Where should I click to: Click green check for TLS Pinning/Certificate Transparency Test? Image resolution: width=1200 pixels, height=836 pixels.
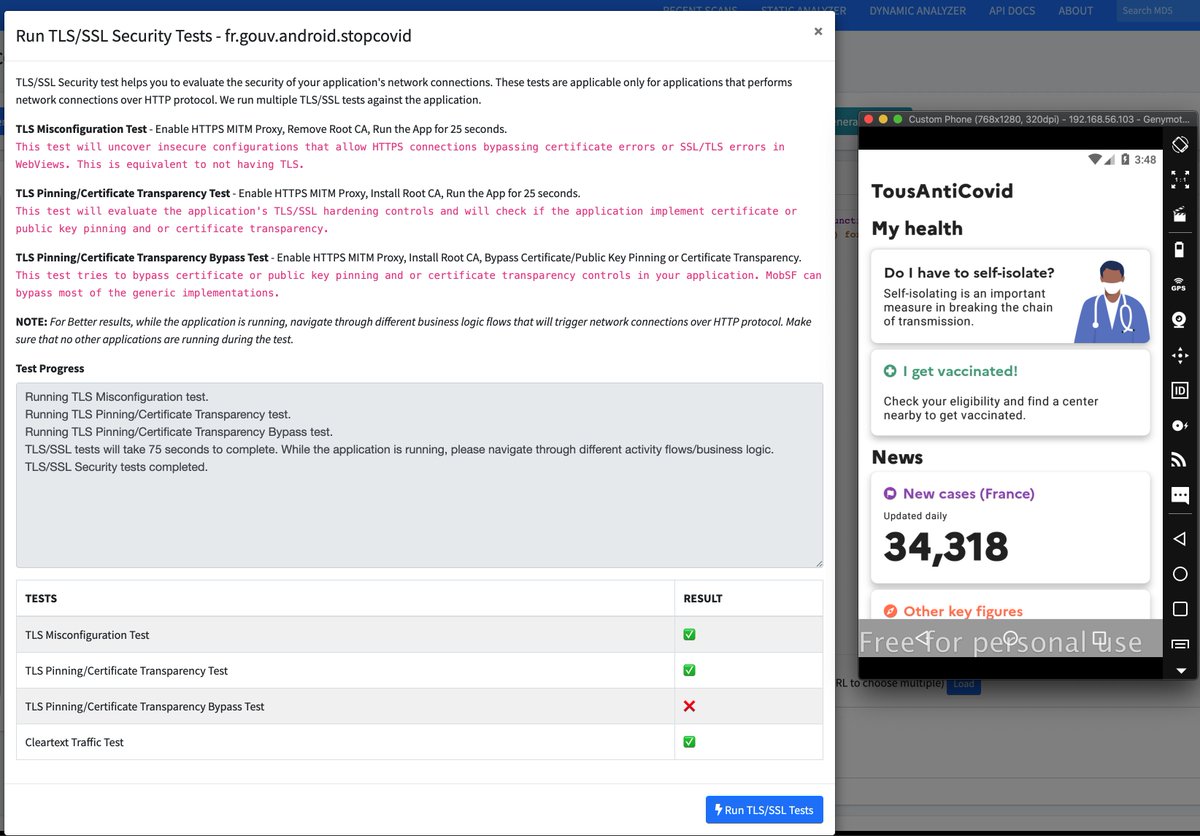[689, 670]
